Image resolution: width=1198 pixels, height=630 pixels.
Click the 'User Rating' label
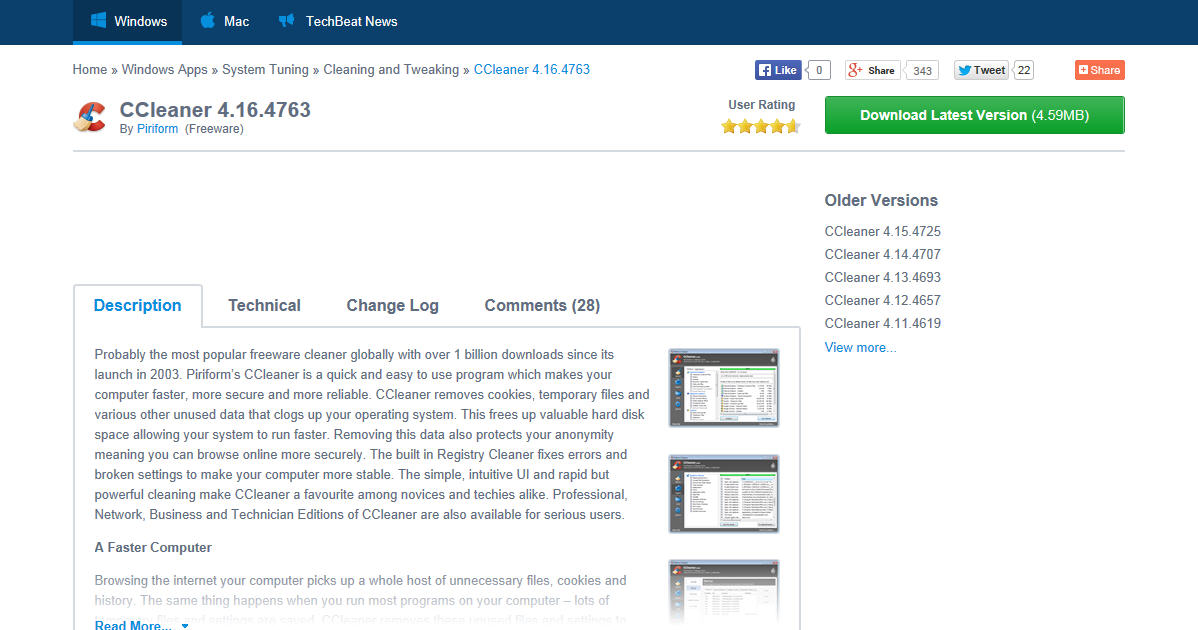pos(762,105)
